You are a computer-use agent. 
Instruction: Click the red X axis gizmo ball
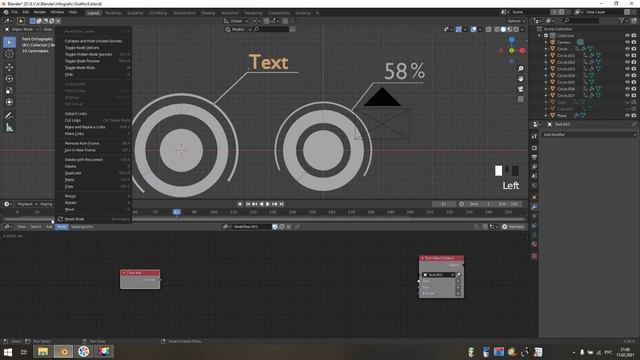click(522, 50)
